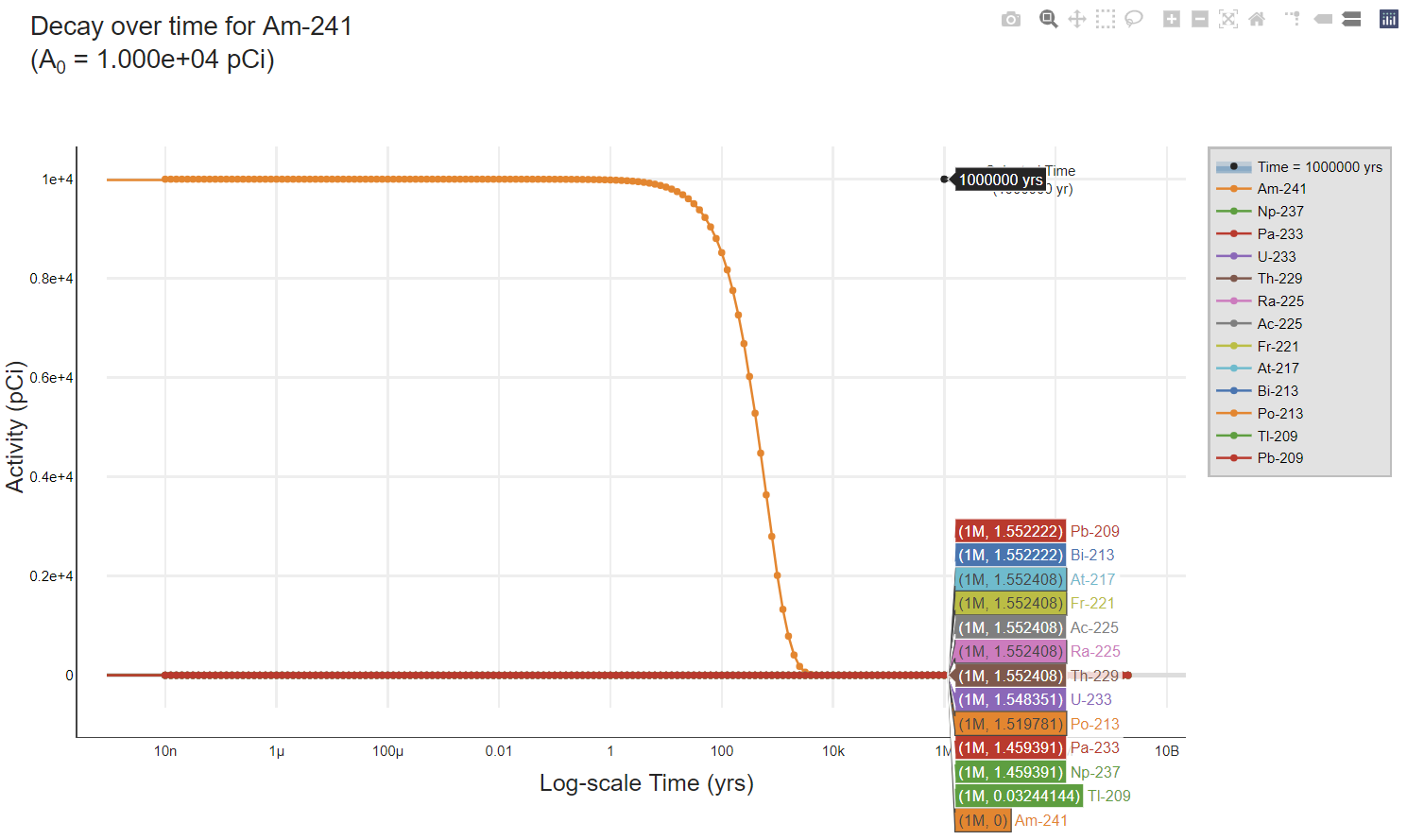Toggle Np-237 trace visibility in legend
The image size is (1407, 840).
(1279, 212)
